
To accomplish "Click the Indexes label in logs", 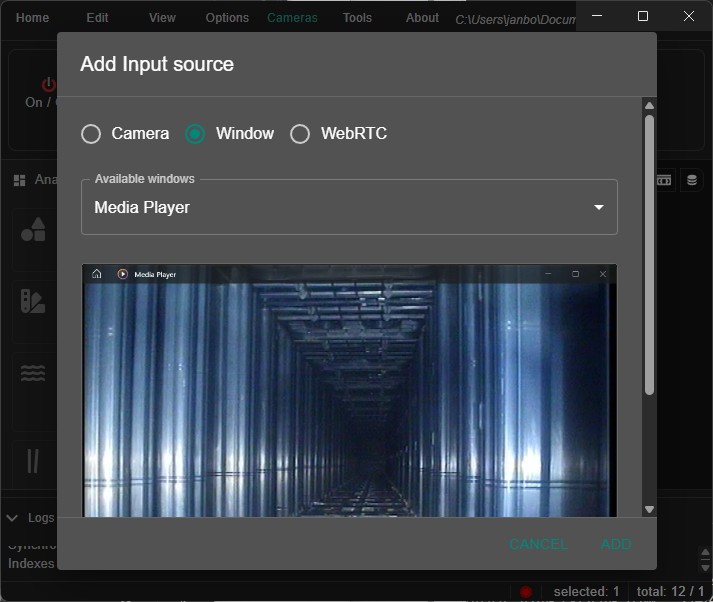I will (x=31, y=563).
